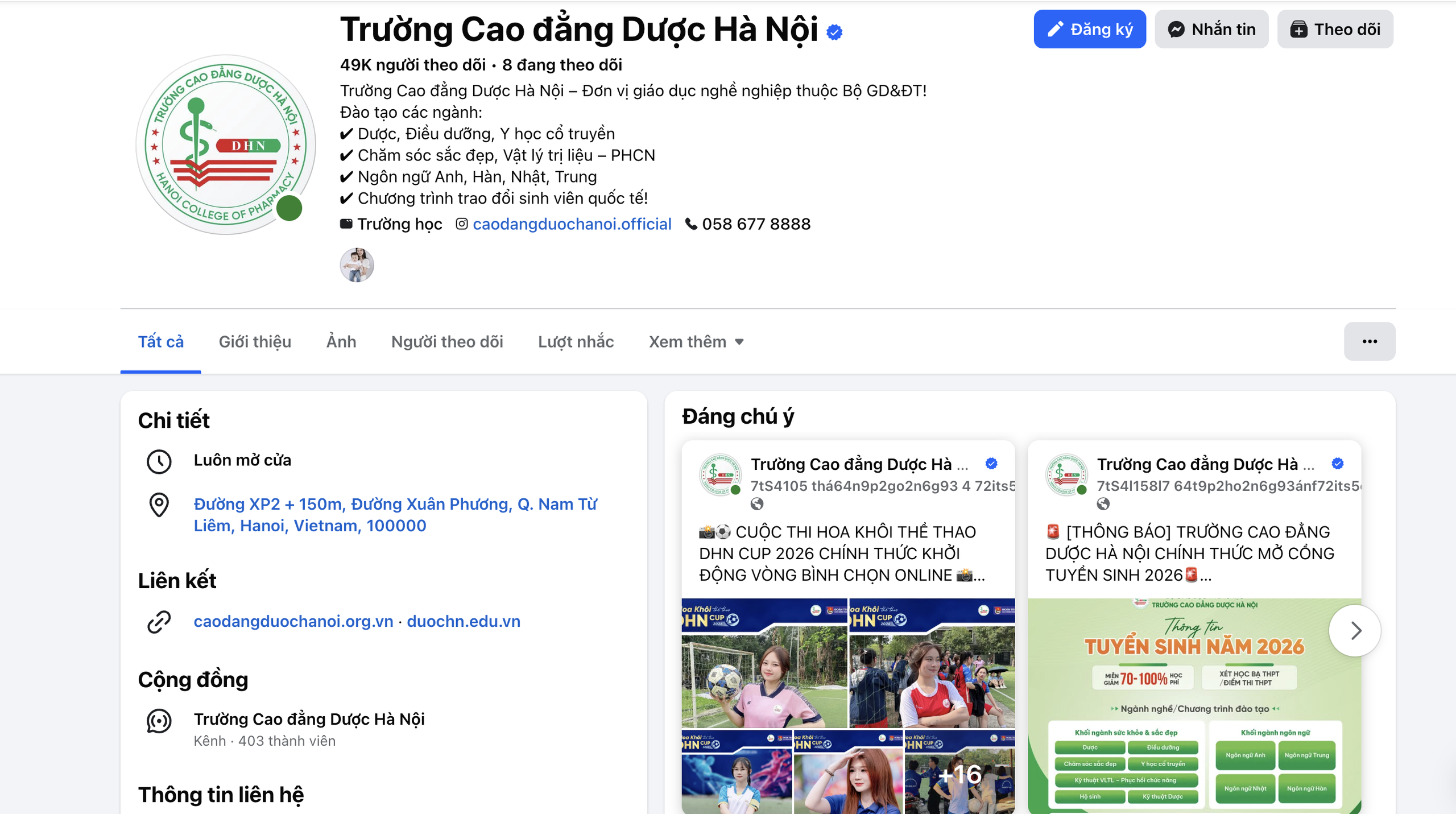1456x814 pixels.
Task: Visit the caodangduochanoi.org.vn link
Action: click(x=293, y=621)
